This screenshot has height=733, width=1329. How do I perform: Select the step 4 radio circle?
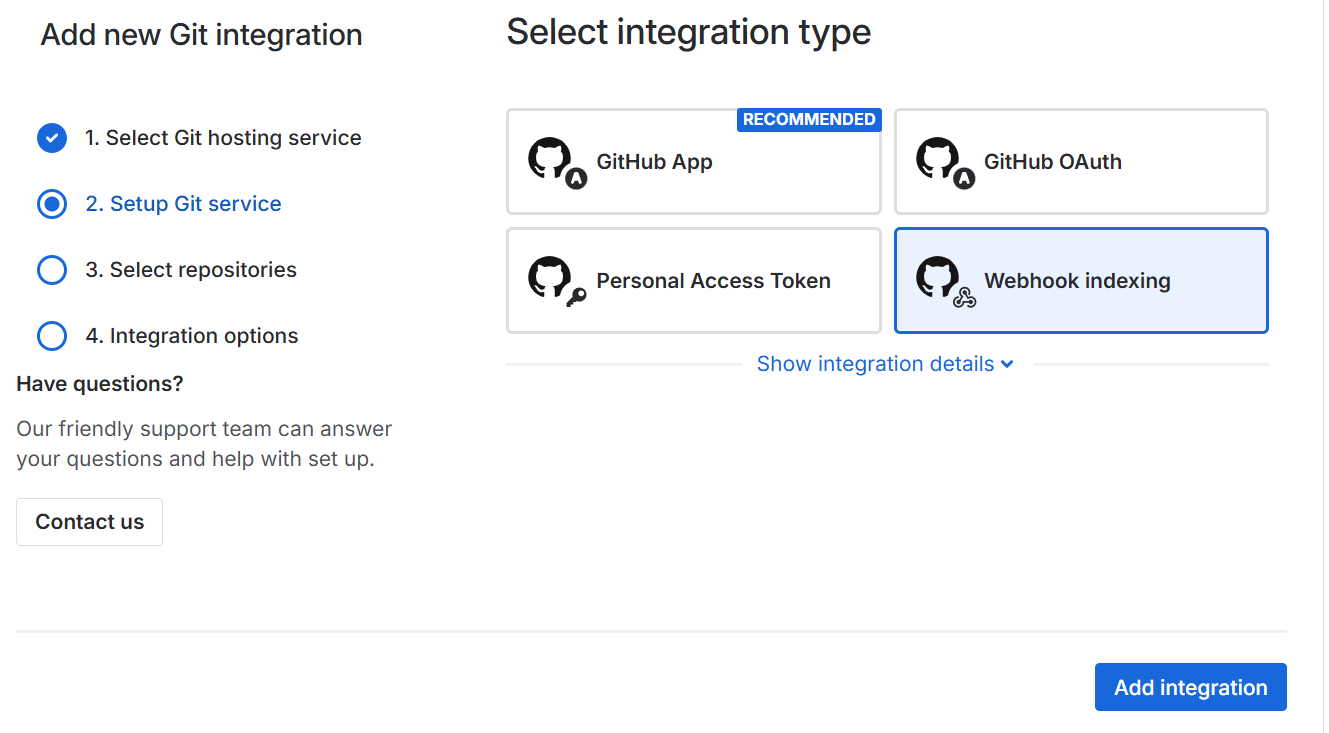[x=52, y=336]
